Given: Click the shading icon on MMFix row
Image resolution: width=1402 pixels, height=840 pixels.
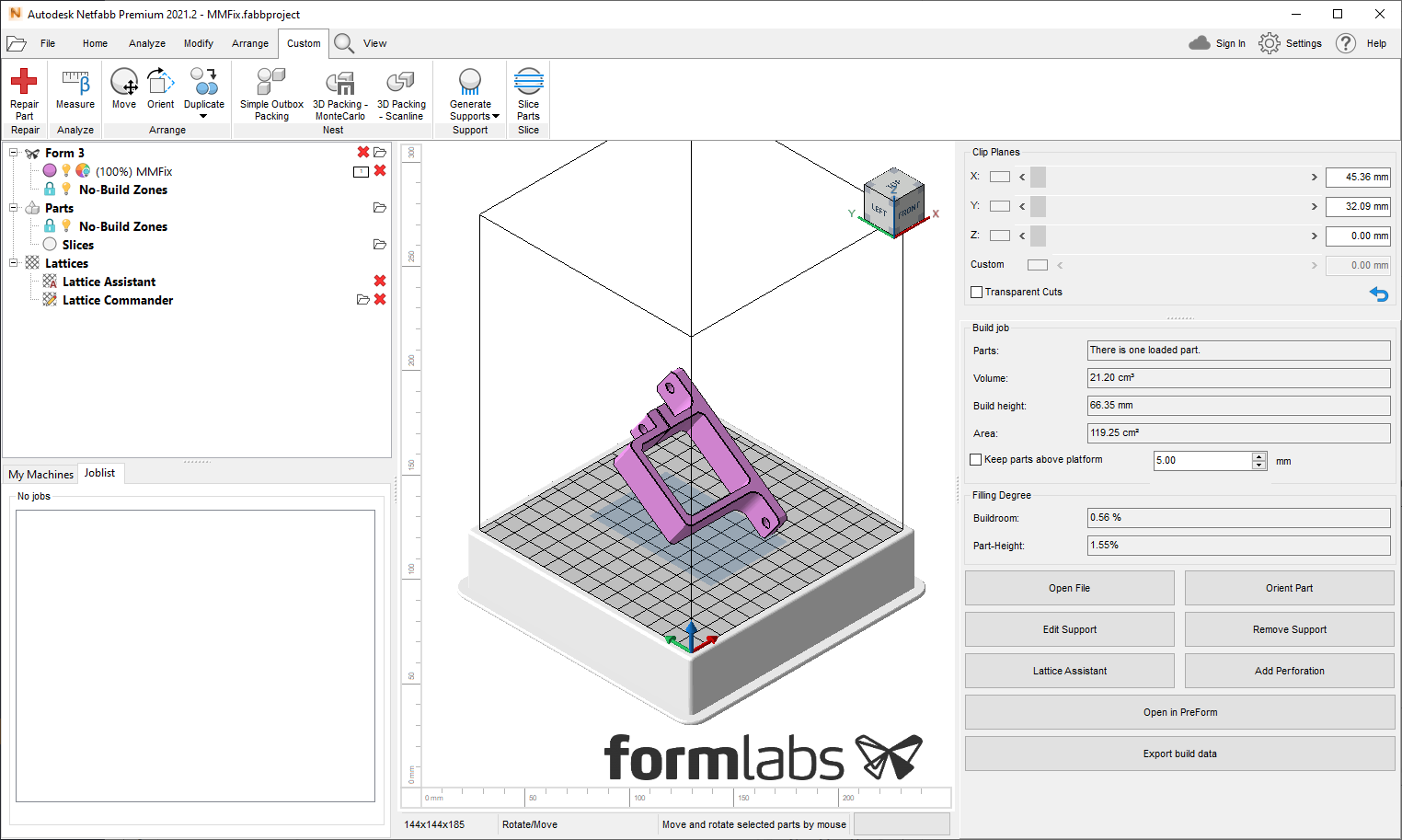Looking at the screenshot, I should pyautogui.click(x=83, y=170).
